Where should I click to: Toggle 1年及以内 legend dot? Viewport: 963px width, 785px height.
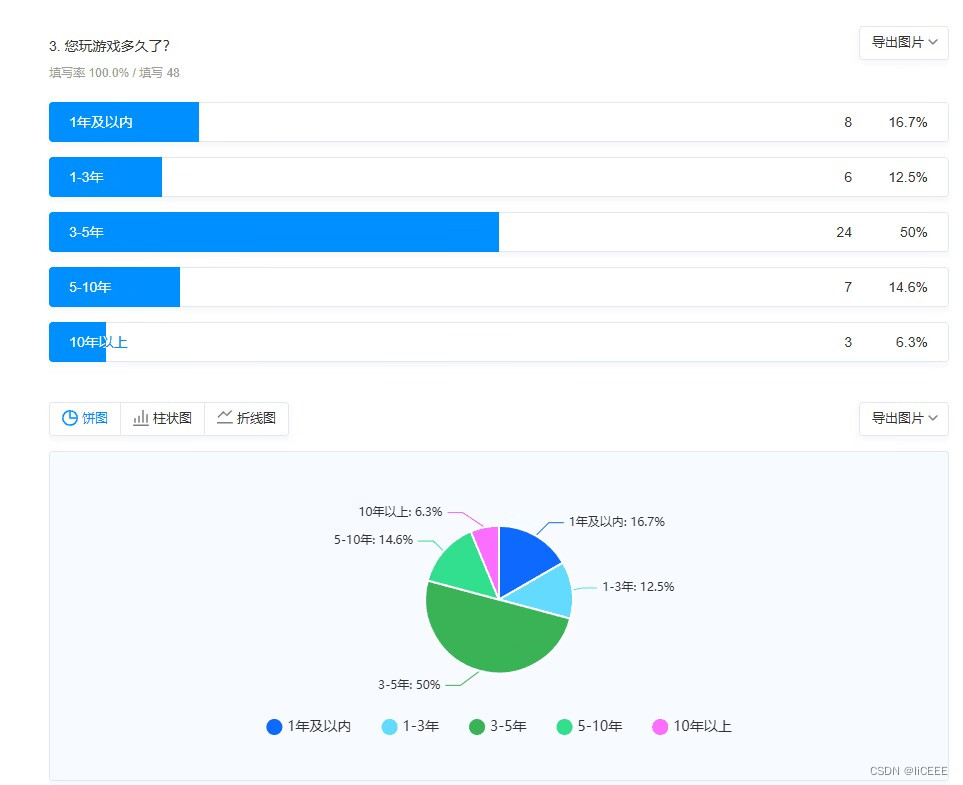click(x=274, y=727)
